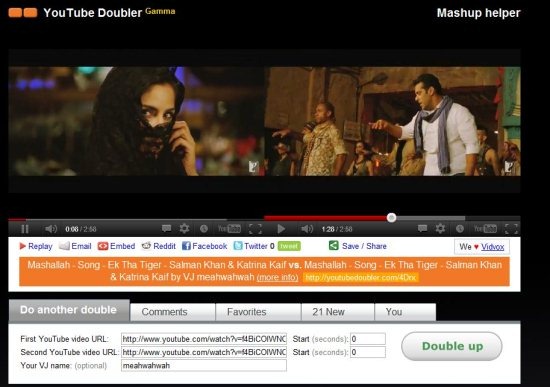Pause the left video player
This screenshot has height=387, width=550.
tap(25, 229)
